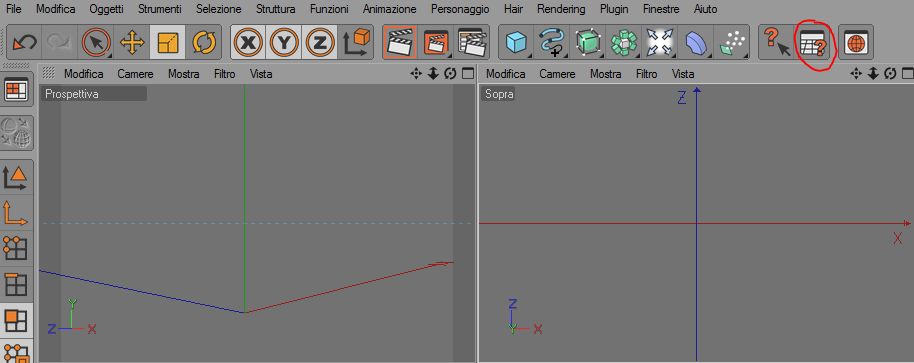Open the help window with the table question-mark icon

coord(814,42)
